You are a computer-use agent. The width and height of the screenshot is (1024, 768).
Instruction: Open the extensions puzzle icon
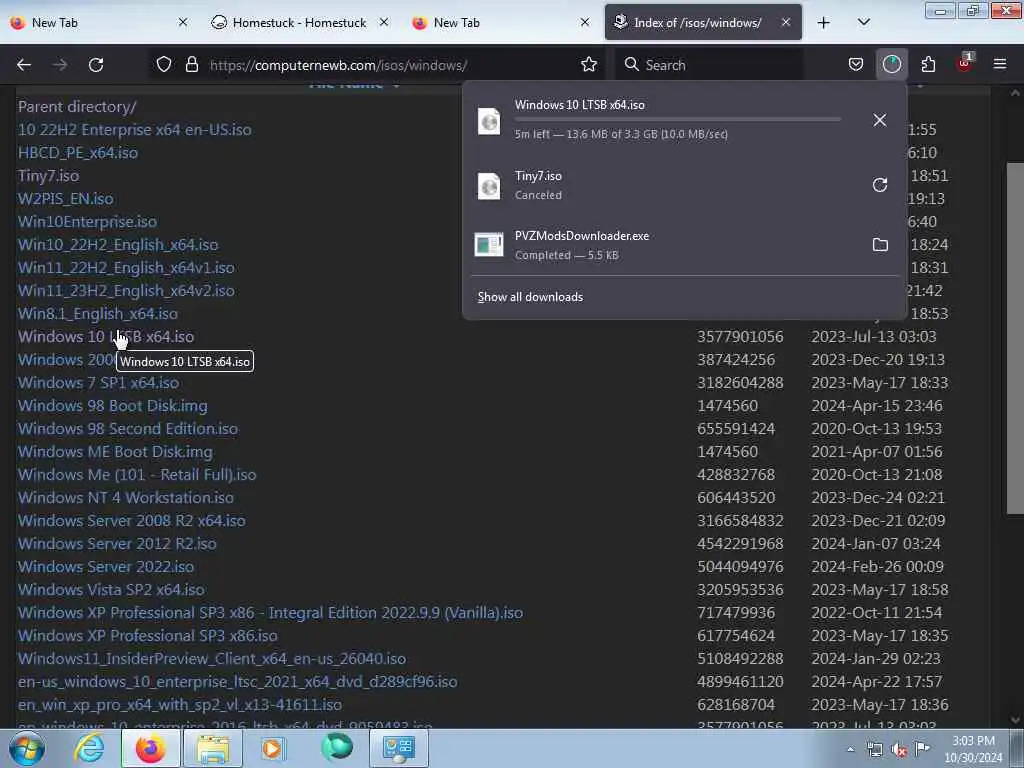928,65
